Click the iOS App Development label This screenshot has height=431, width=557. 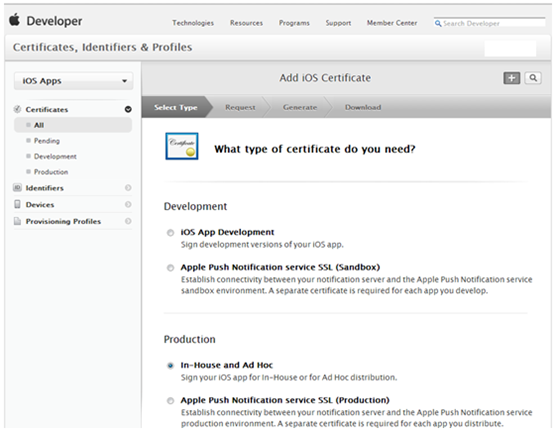(x=227, y=232)
